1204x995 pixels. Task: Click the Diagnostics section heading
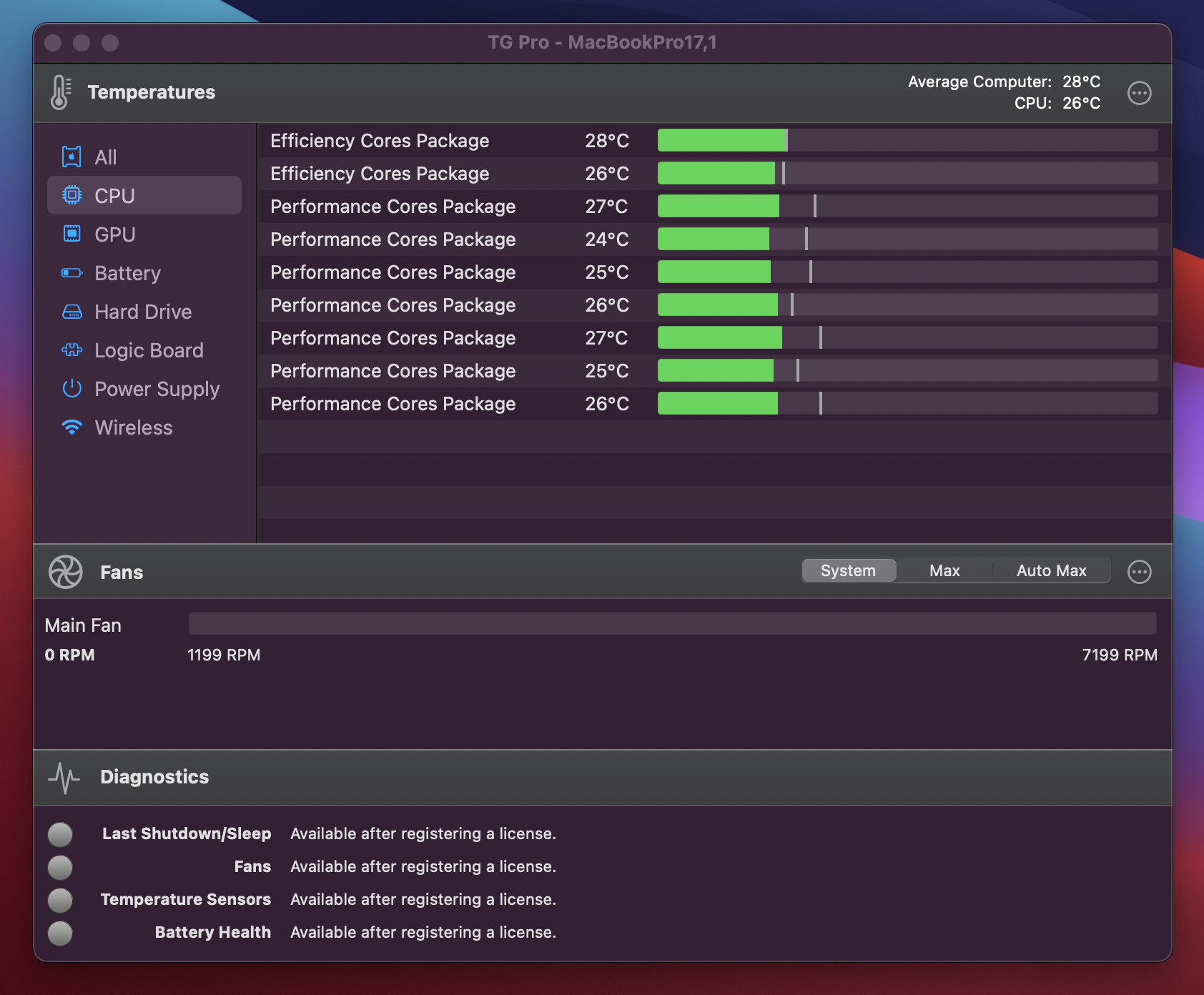click(154, 777)
